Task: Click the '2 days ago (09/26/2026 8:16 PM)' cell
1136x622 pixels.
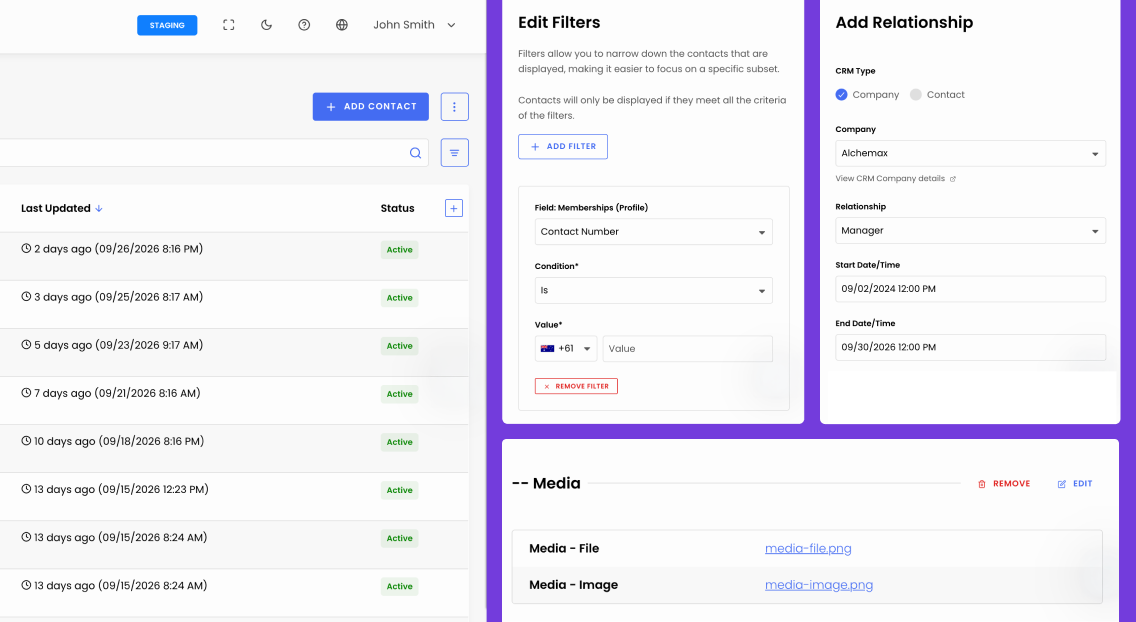Action: tap(112, 249)
